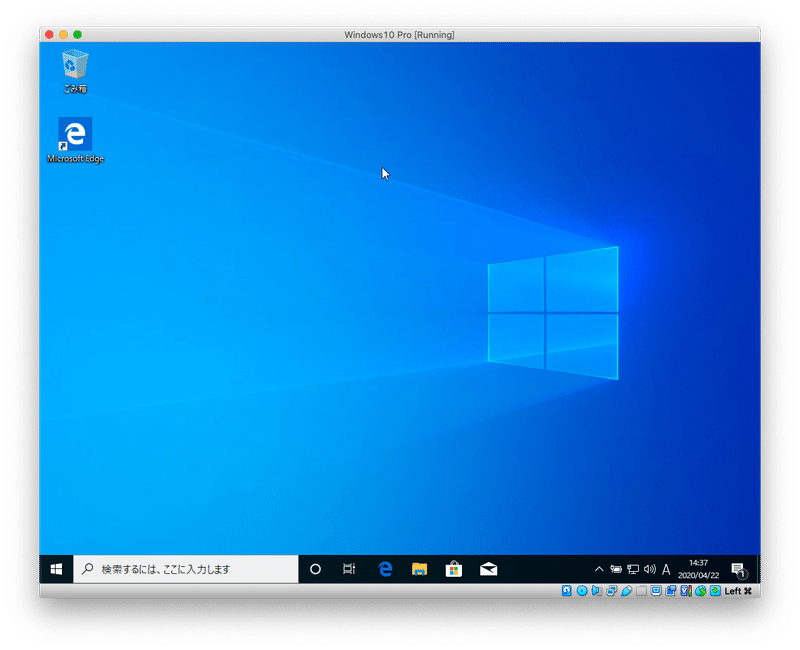Open the Mail app in taskbar
This screenshot has height=650, width=800.
(488, 569)
